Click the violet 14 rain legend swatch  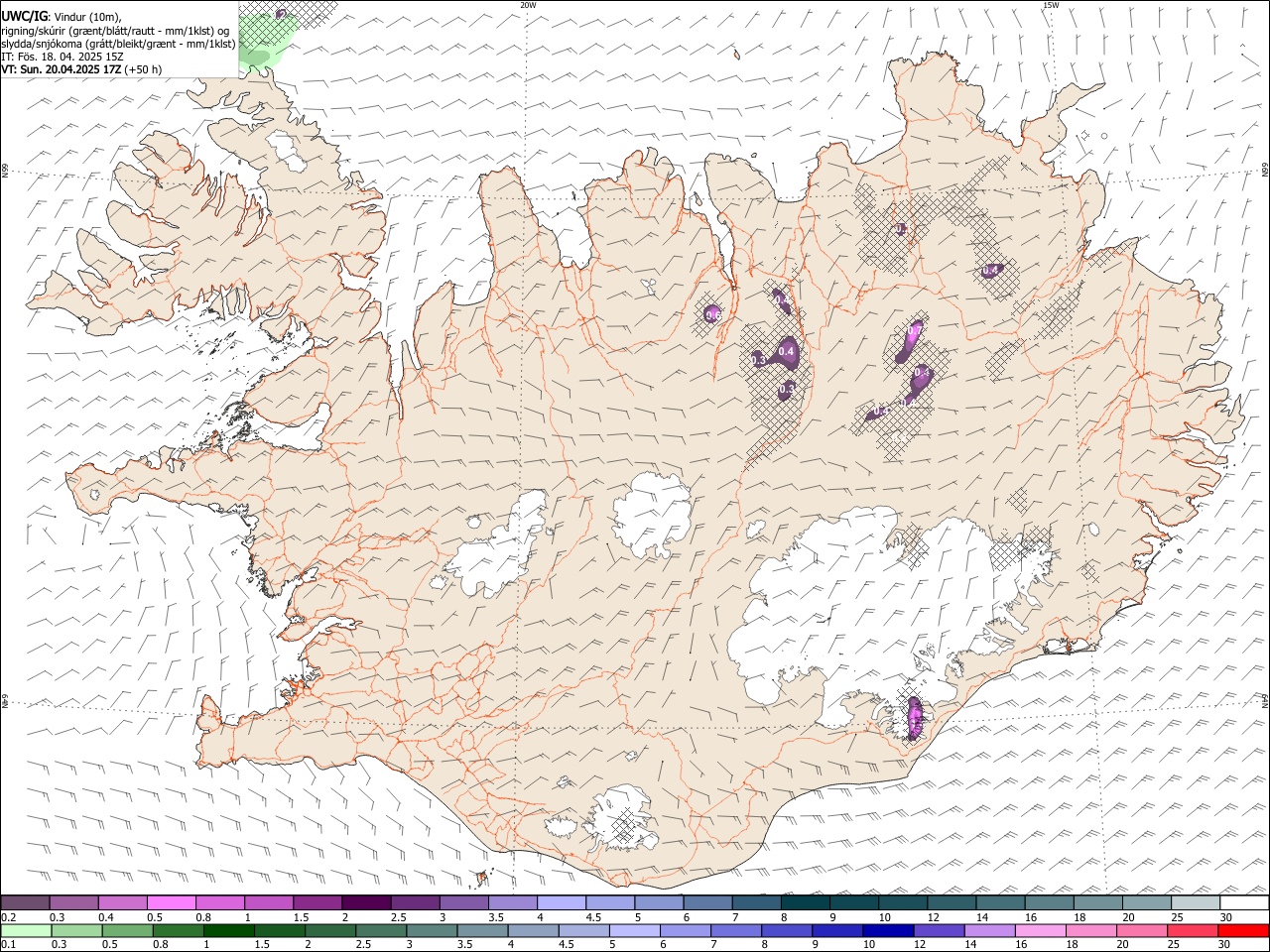[990, 930]
